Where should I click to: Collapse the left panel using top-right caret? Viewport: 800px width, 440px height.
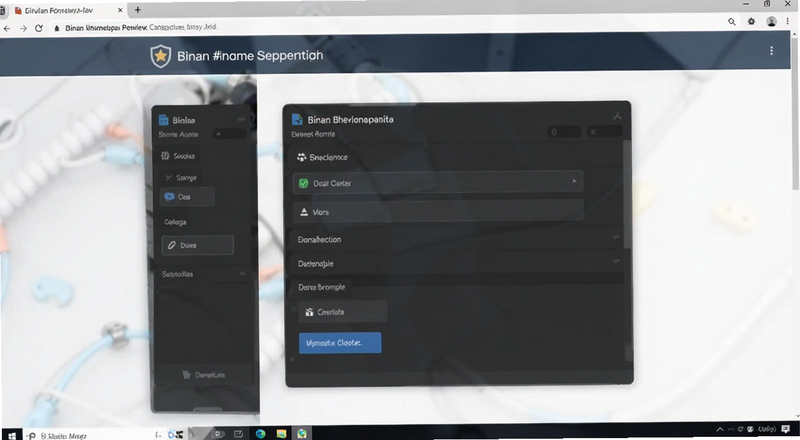click(x=241, y=119)
